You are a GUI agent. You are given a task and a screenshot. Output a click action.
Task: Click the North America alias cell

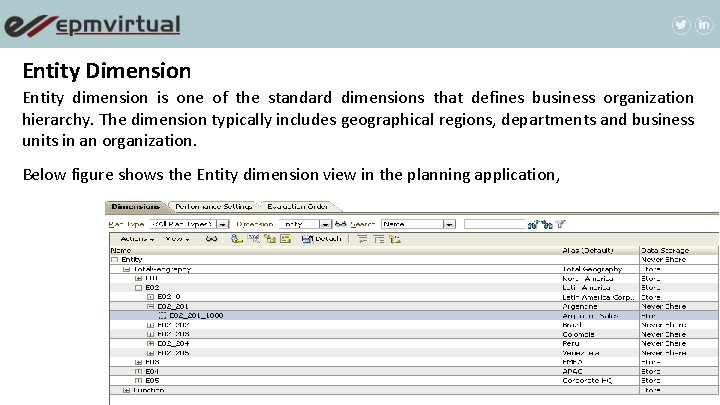coord(587,278)
